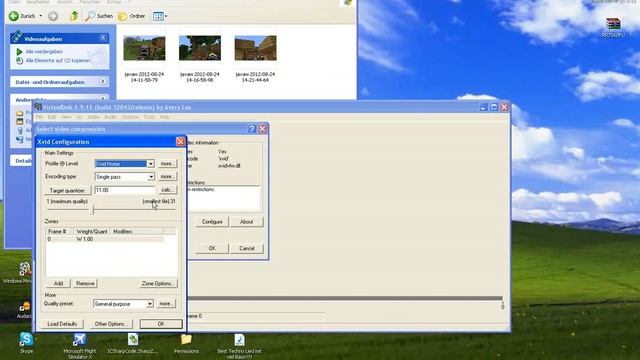Open the Zurück history dropdown arrow
The height and width of the screenshot is (360, 640).
[x=40, y=16]
